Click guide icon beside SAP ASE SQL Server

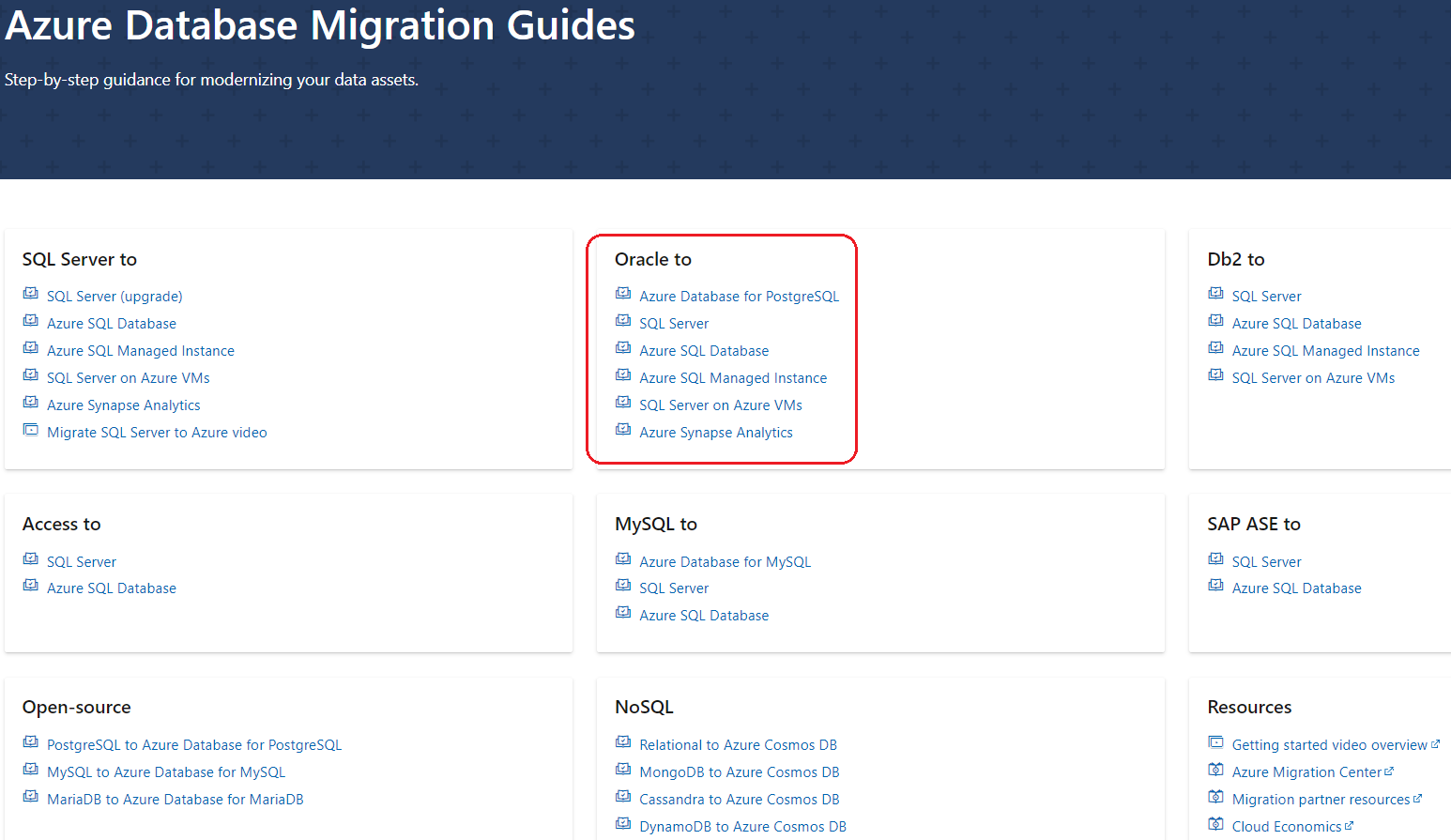pos(1216,559)
